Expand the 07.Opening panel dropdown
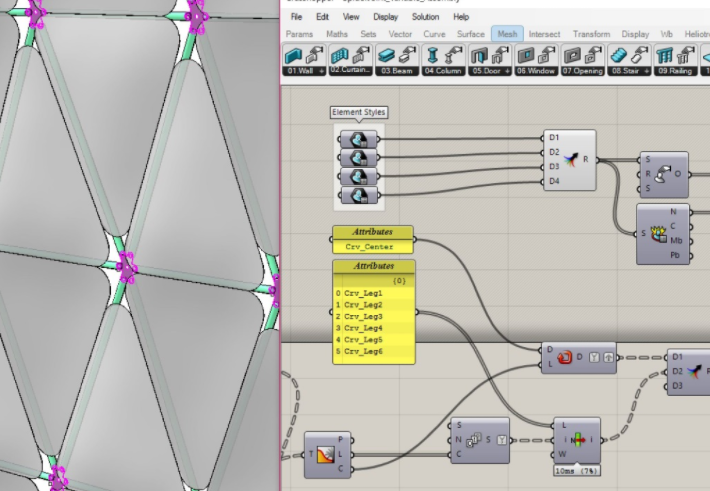 583,71
